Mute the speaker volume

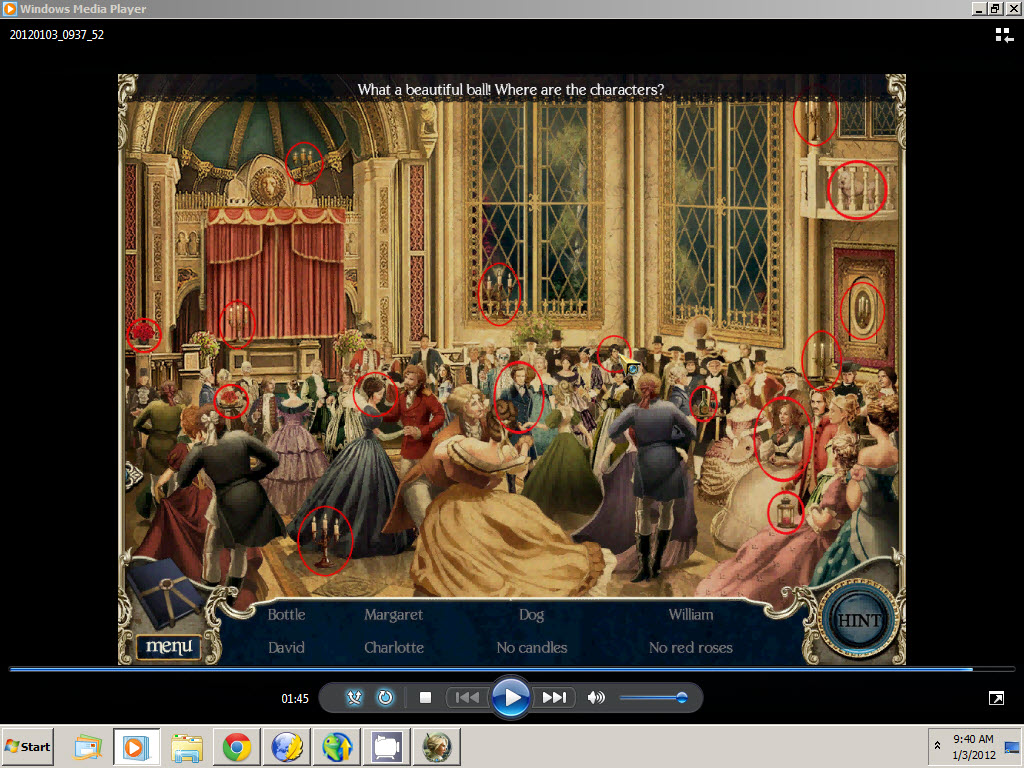(x=597, y=698)
